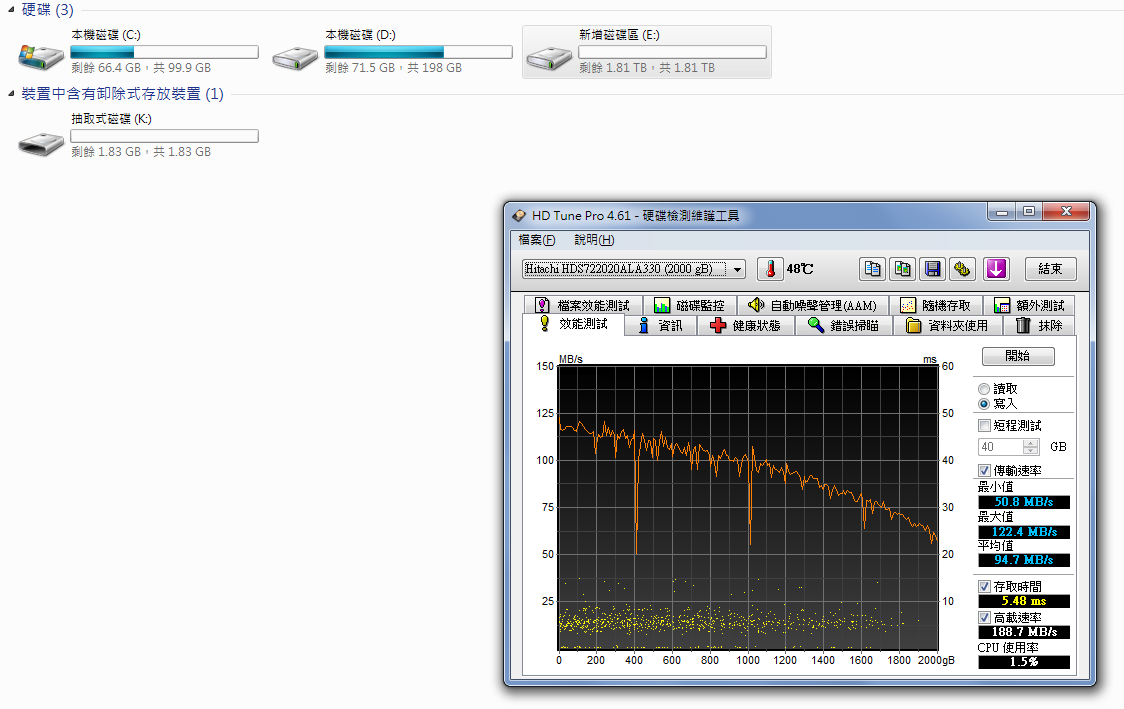Viewport: 1124px width, 709px height.
Task: Click the 48℃ temperature reading
Action: (800, 269)
